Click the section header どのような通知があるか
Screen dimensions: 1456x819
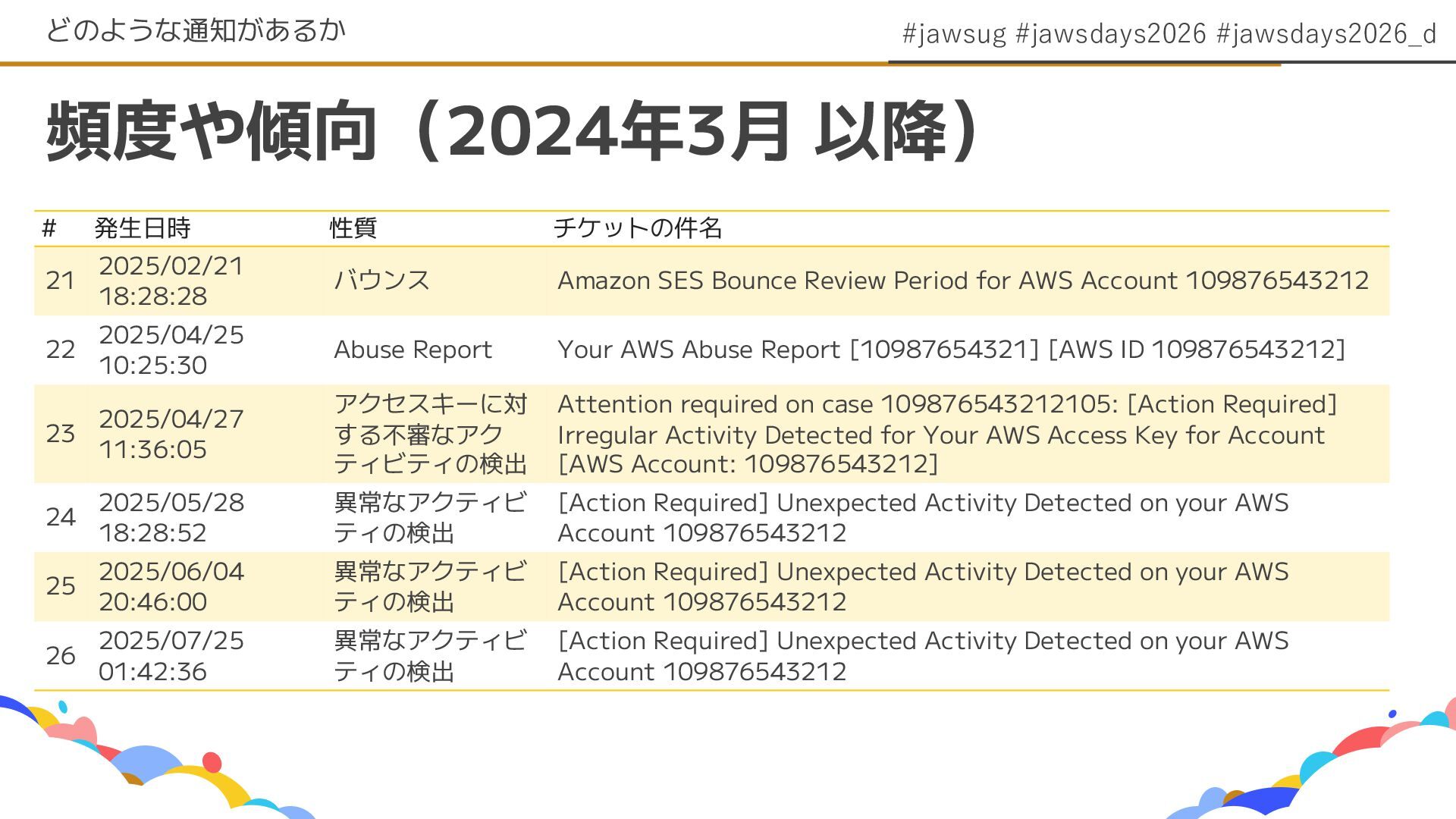pyautogui.click(x=196, y=30)
